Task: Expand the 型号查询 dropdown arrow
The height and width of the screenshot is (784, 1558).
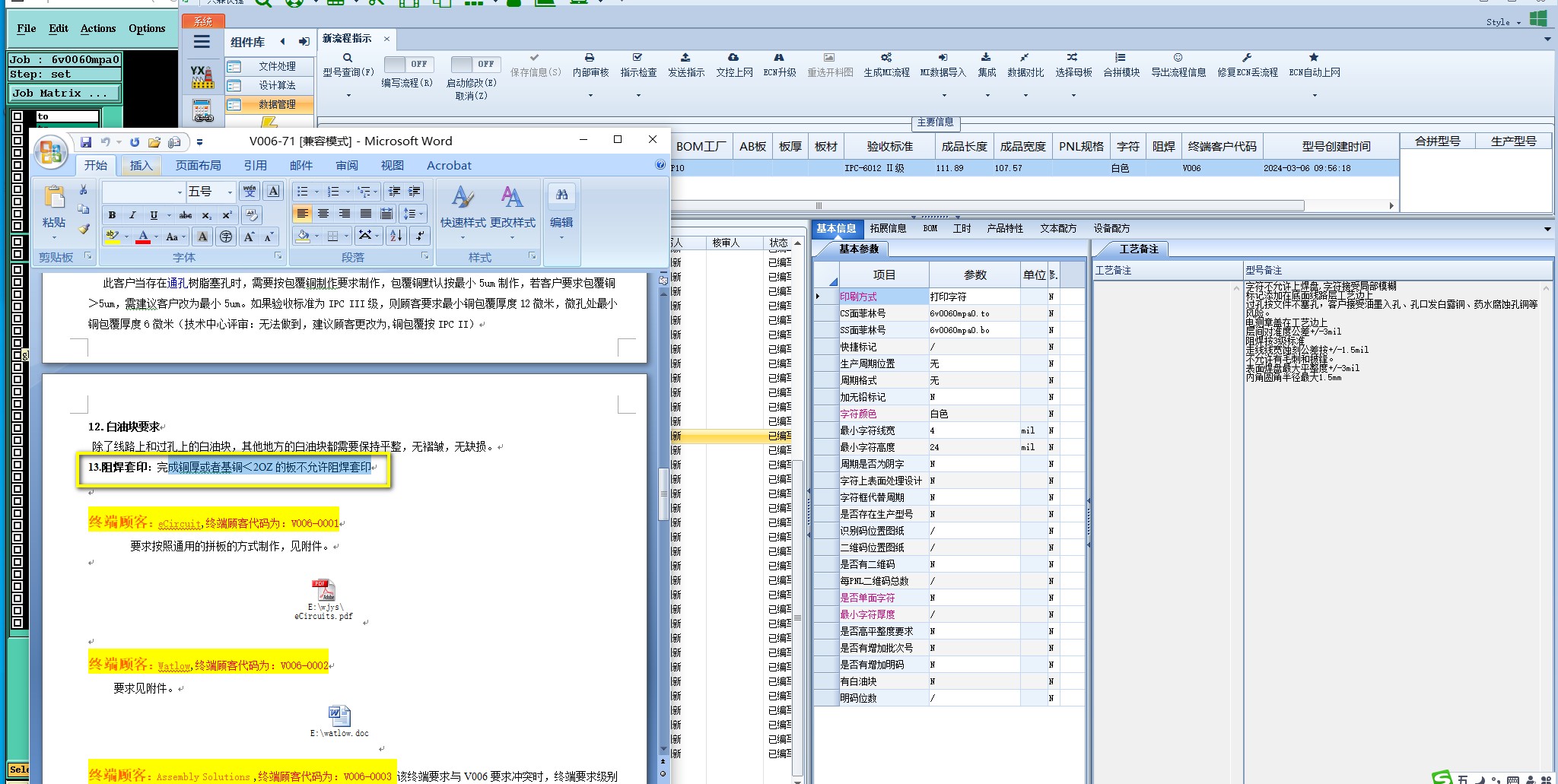Action: point(348,96)
